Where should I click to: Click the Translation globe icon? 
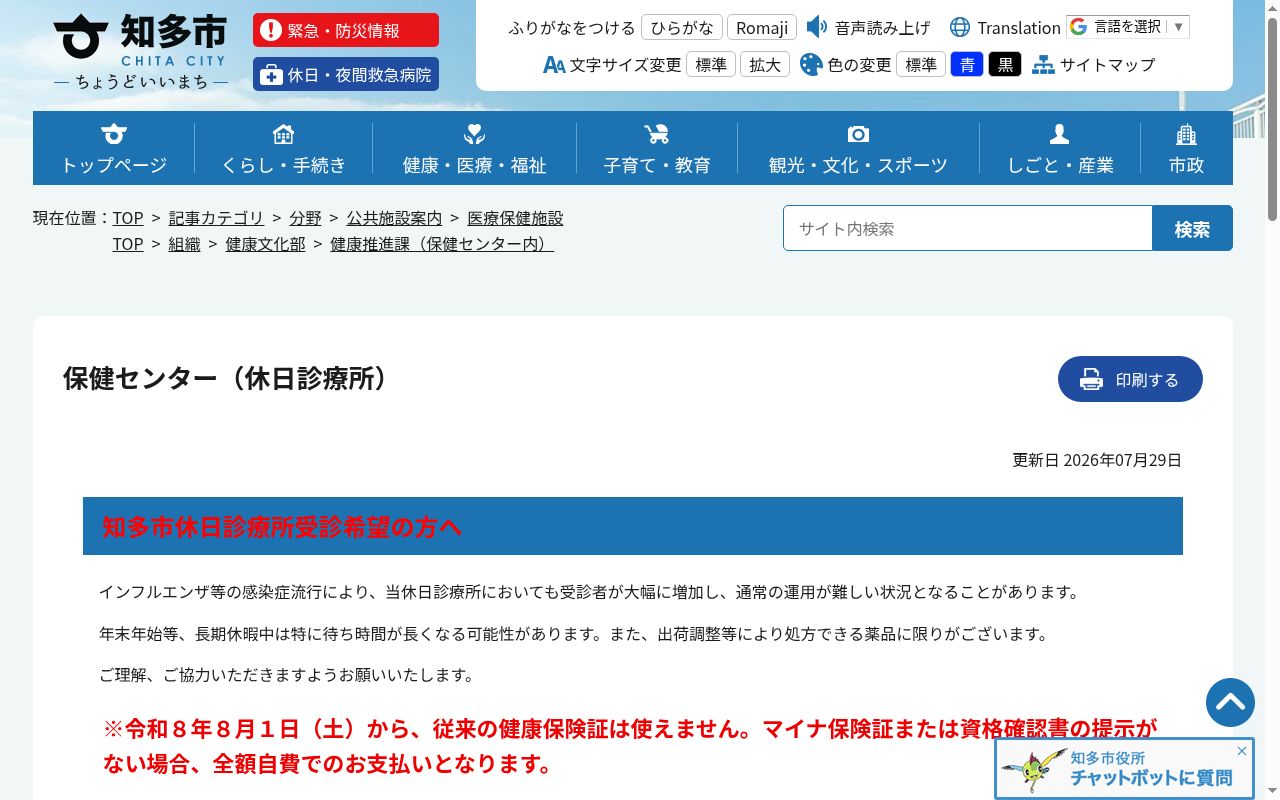(960, 27)
